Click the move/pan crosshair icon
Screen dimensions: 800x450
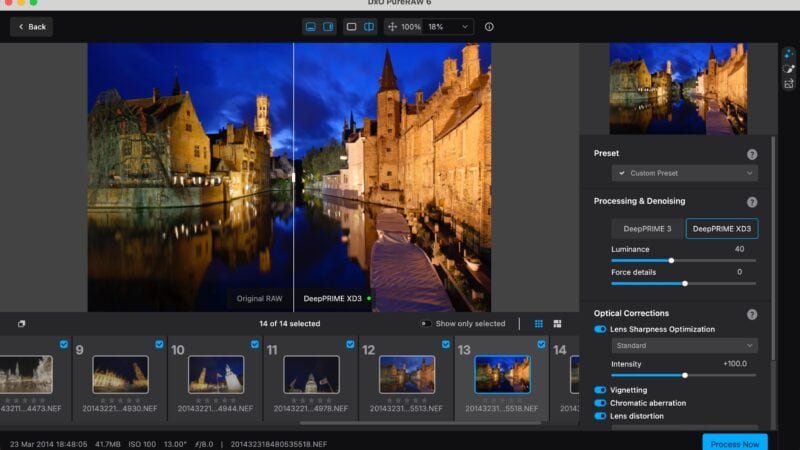point(392,27)
